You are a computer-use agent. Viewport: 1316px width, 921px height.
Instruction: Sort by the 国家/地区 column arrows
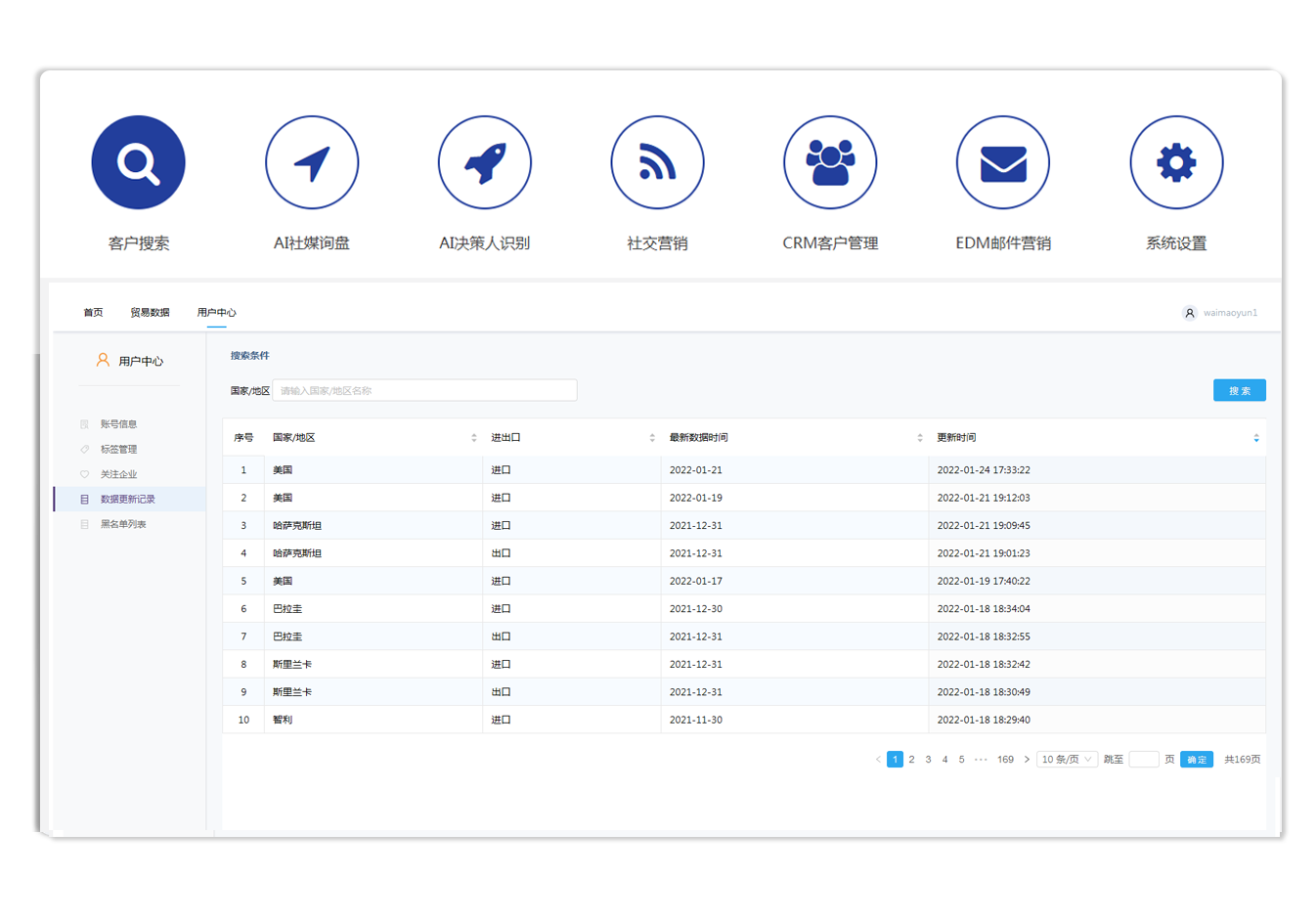pyautogui.click(x=473, y=438)
